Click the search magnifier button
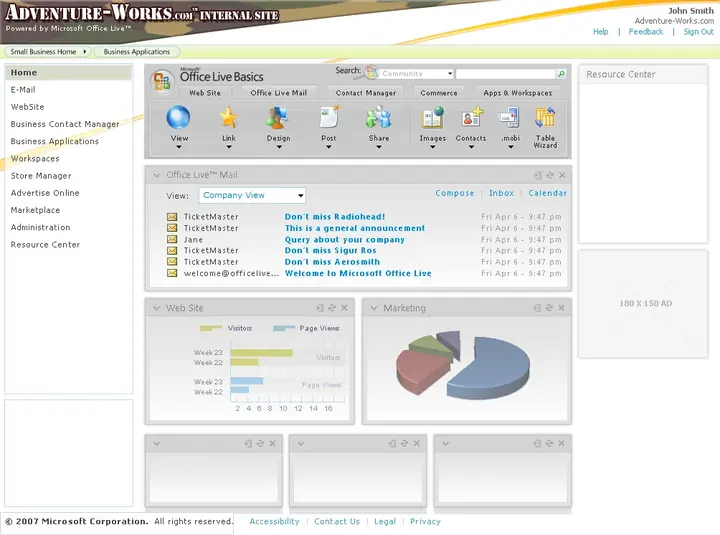Viewport: 720px width, 535px height. tap(561, 73)
